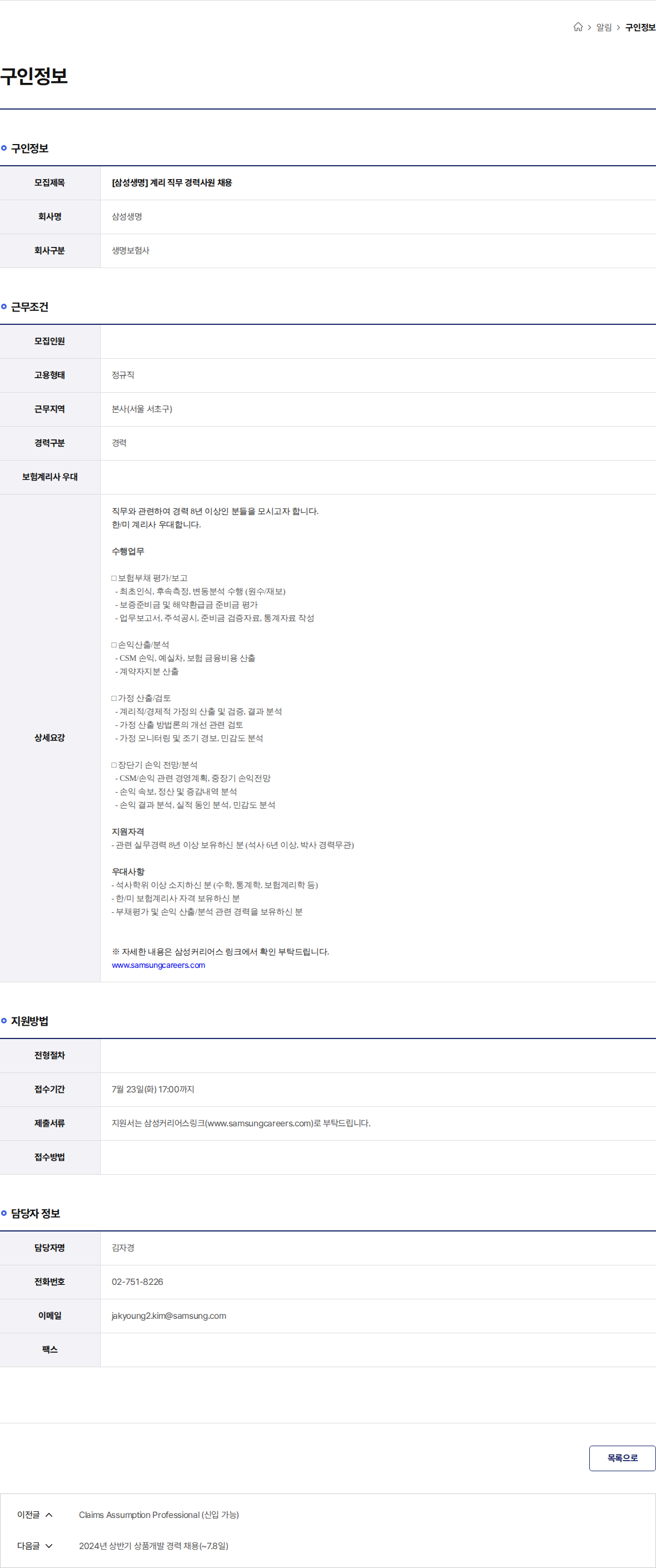Select the job title 계리 직무 경력사원 채용

172,182
